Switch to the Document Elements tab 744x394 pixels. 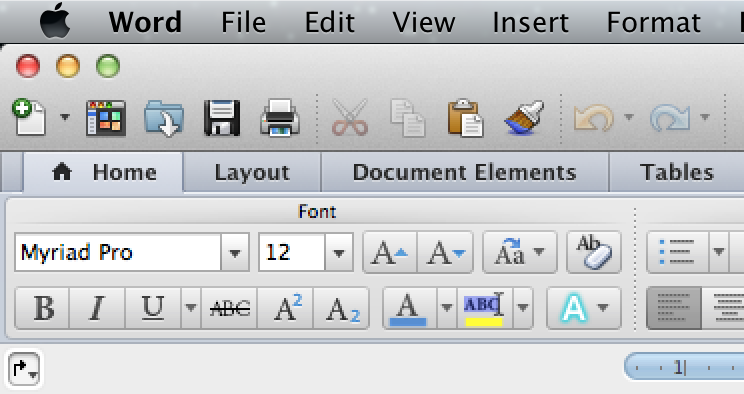465,172
